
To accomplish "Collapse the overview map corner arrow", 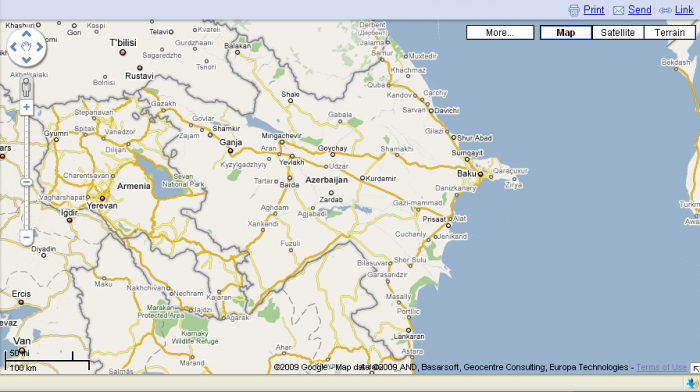I will click(x=695, y=368).
